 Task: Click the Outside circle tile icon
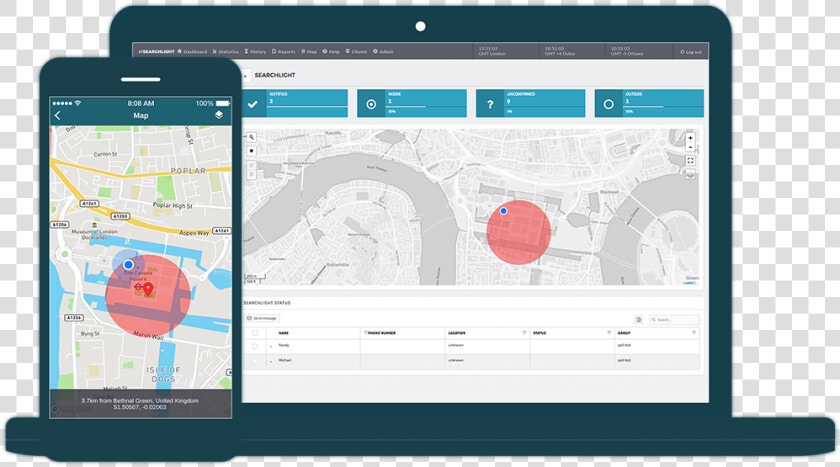pos(609,104)
